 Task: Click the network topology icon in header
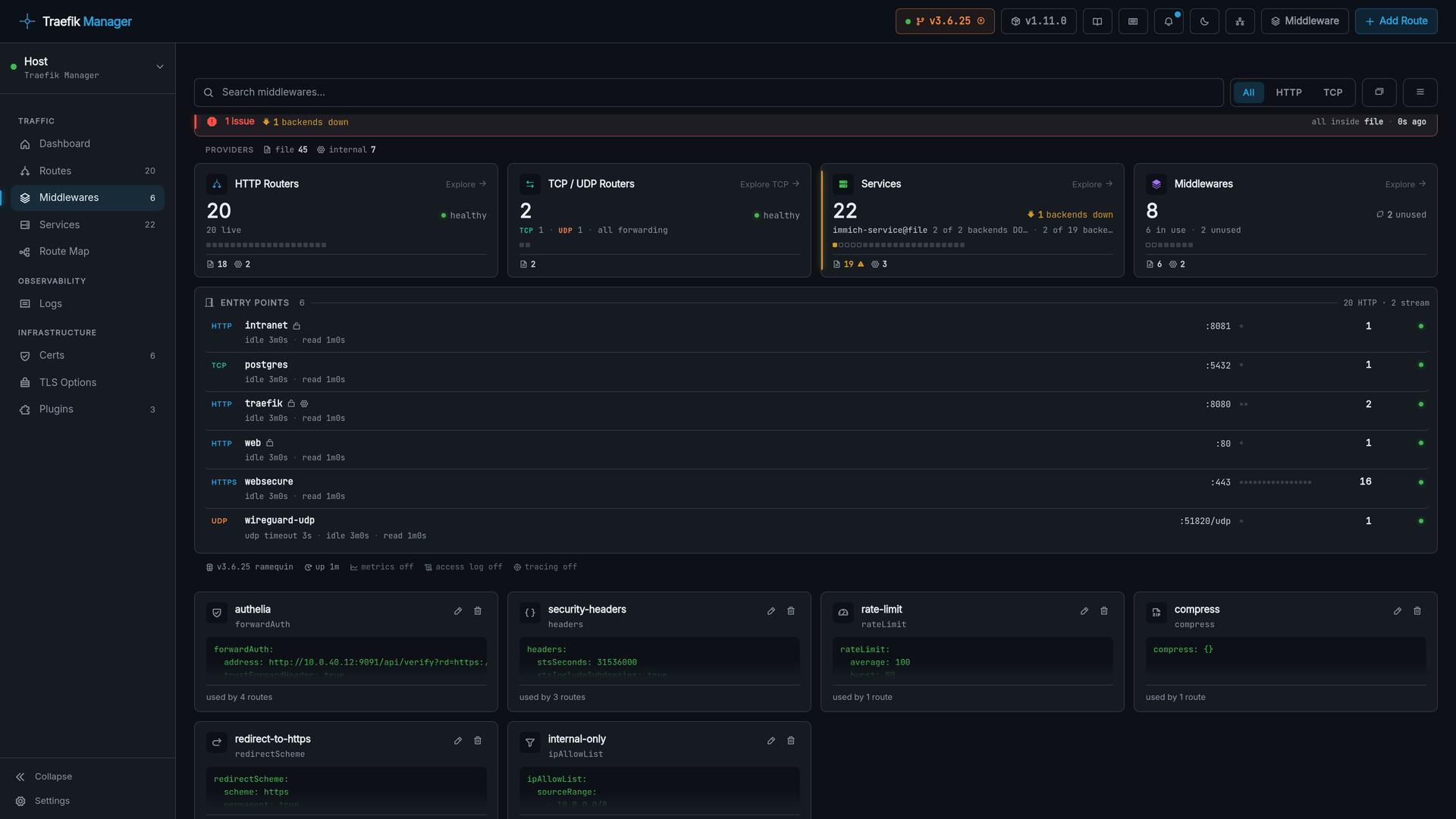pos(1240,21)
